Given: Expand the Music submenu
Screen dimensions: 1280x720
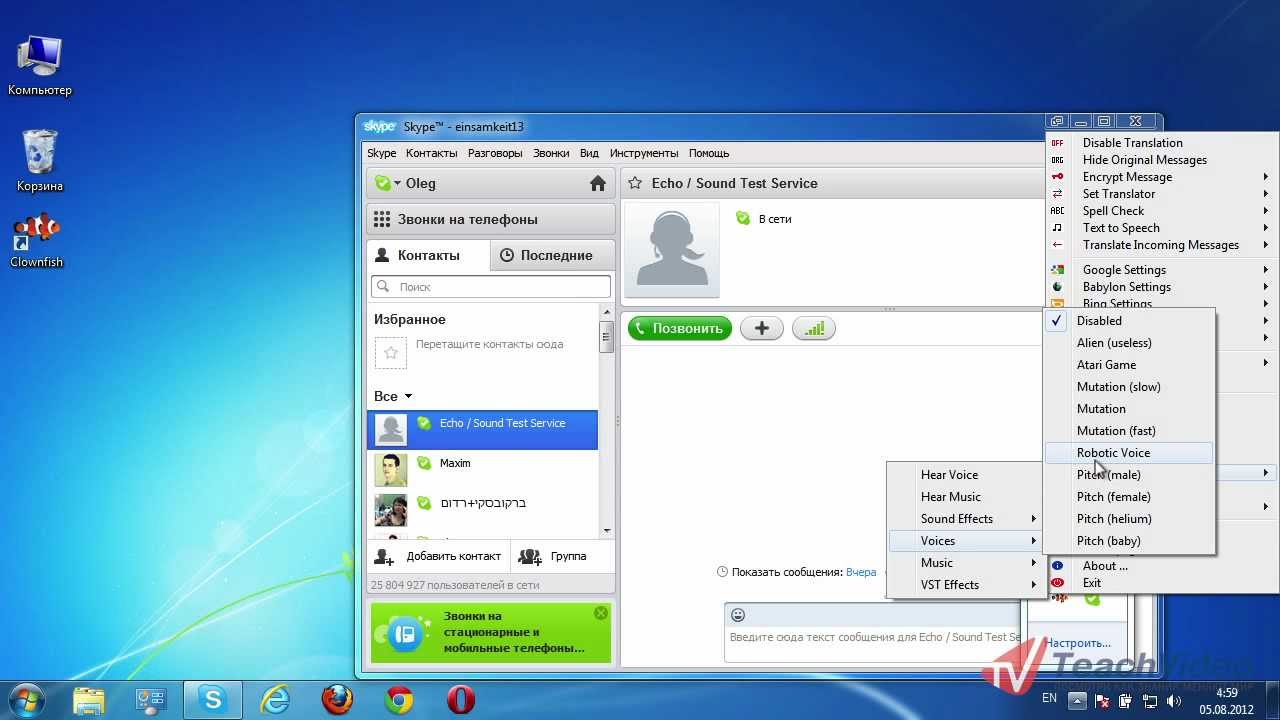Looking at the screenshot, I should point(965,563).
